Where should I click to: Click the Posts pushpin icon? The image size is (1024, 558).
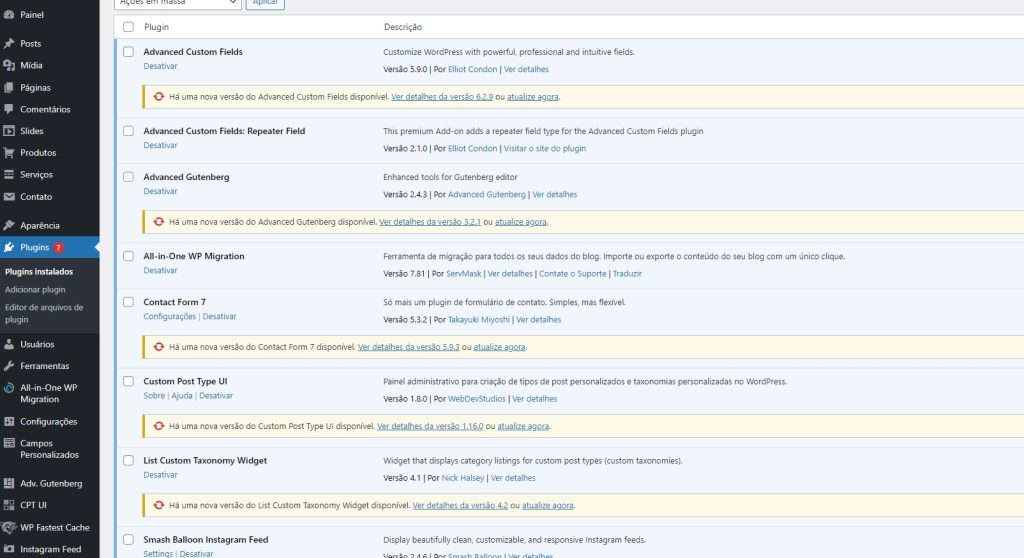point(8,43)
